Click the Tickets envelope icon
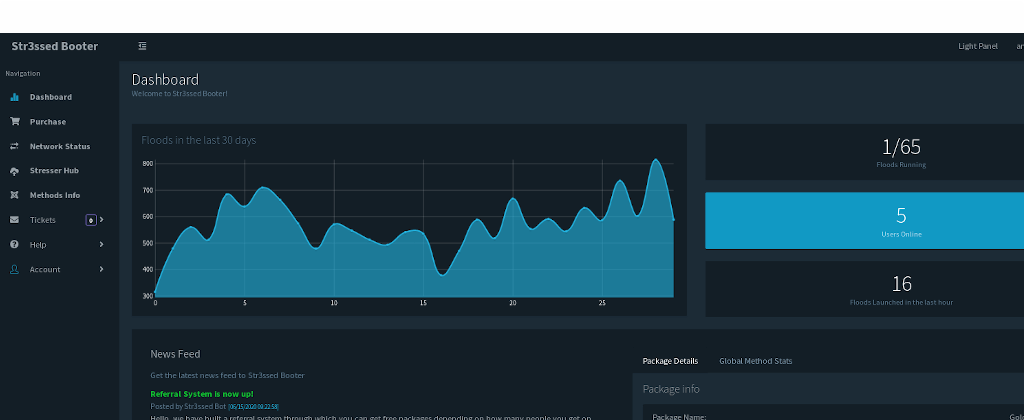The width and height of the screenshot is (1024, 420). click(x=14, y=220)
